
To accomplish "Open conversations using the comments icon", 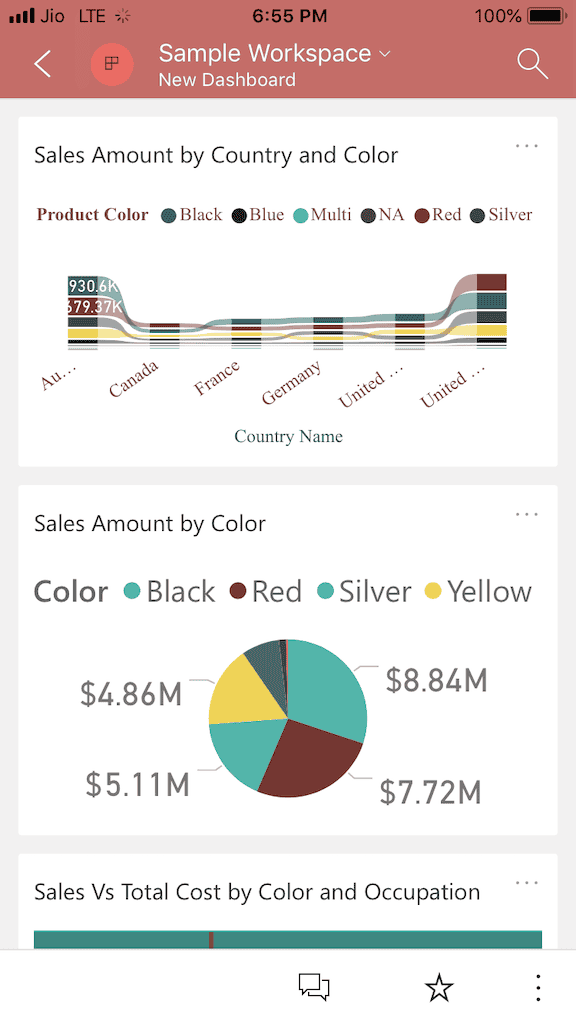I will coord(313,987).
